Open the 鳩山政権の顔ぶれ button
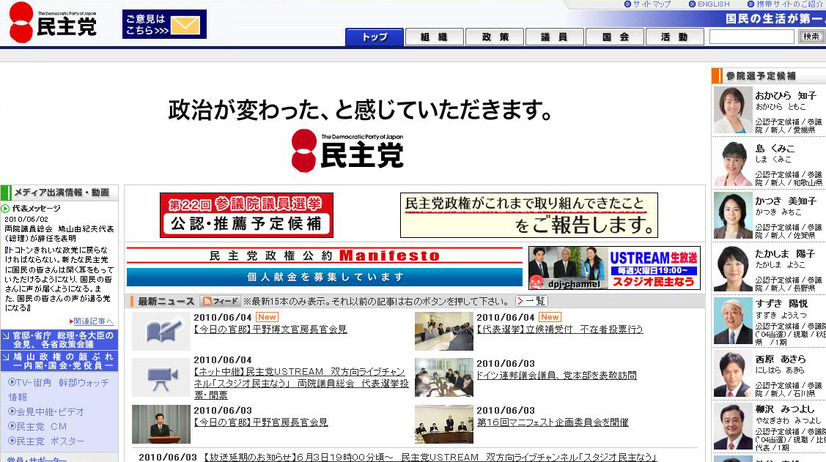The height and width of the screenshot is (462, 826). click(59, 361)
